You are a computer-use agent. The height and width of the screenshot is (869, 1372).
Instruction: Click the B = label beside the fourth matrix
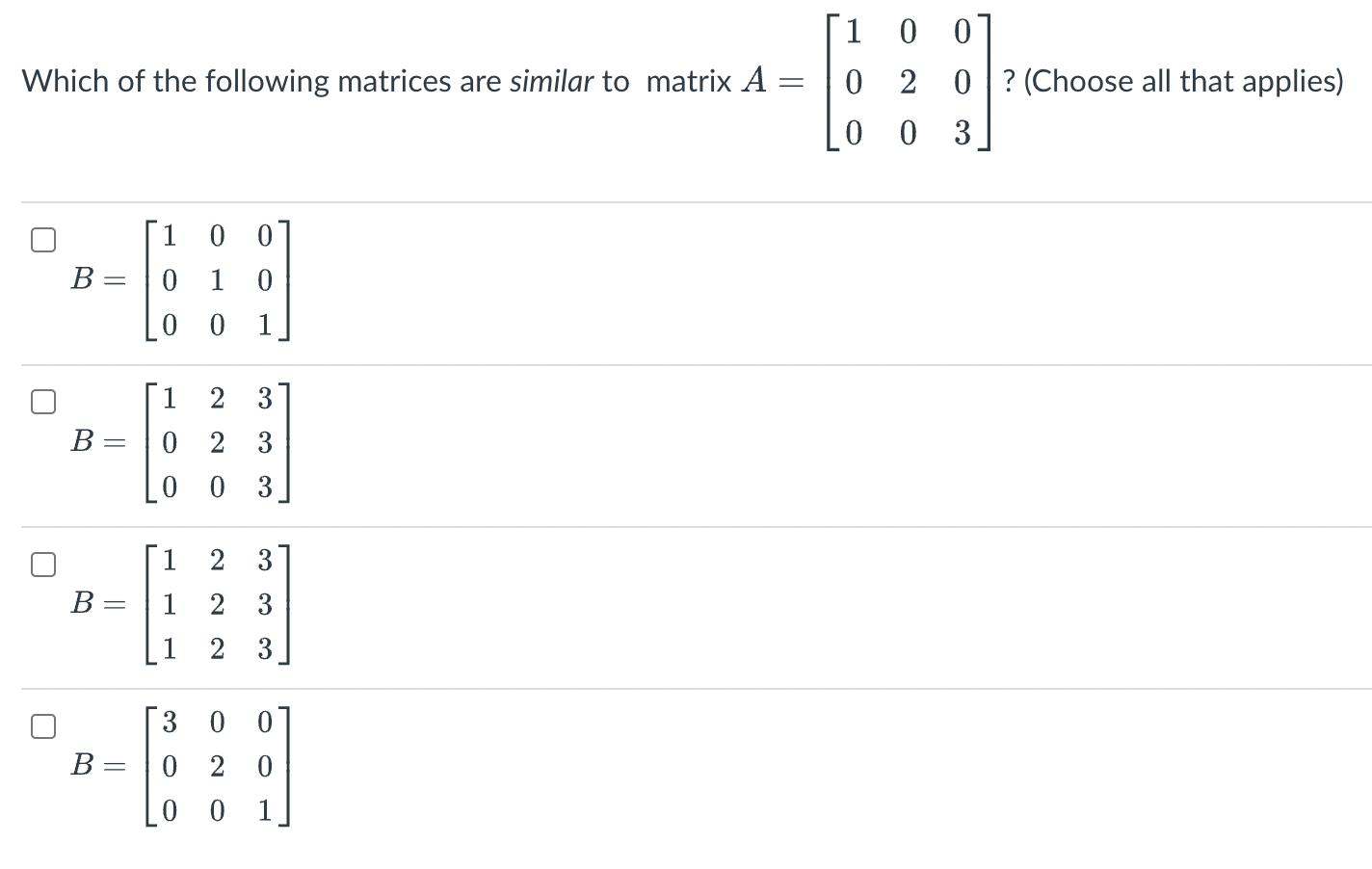coord(93,767)
